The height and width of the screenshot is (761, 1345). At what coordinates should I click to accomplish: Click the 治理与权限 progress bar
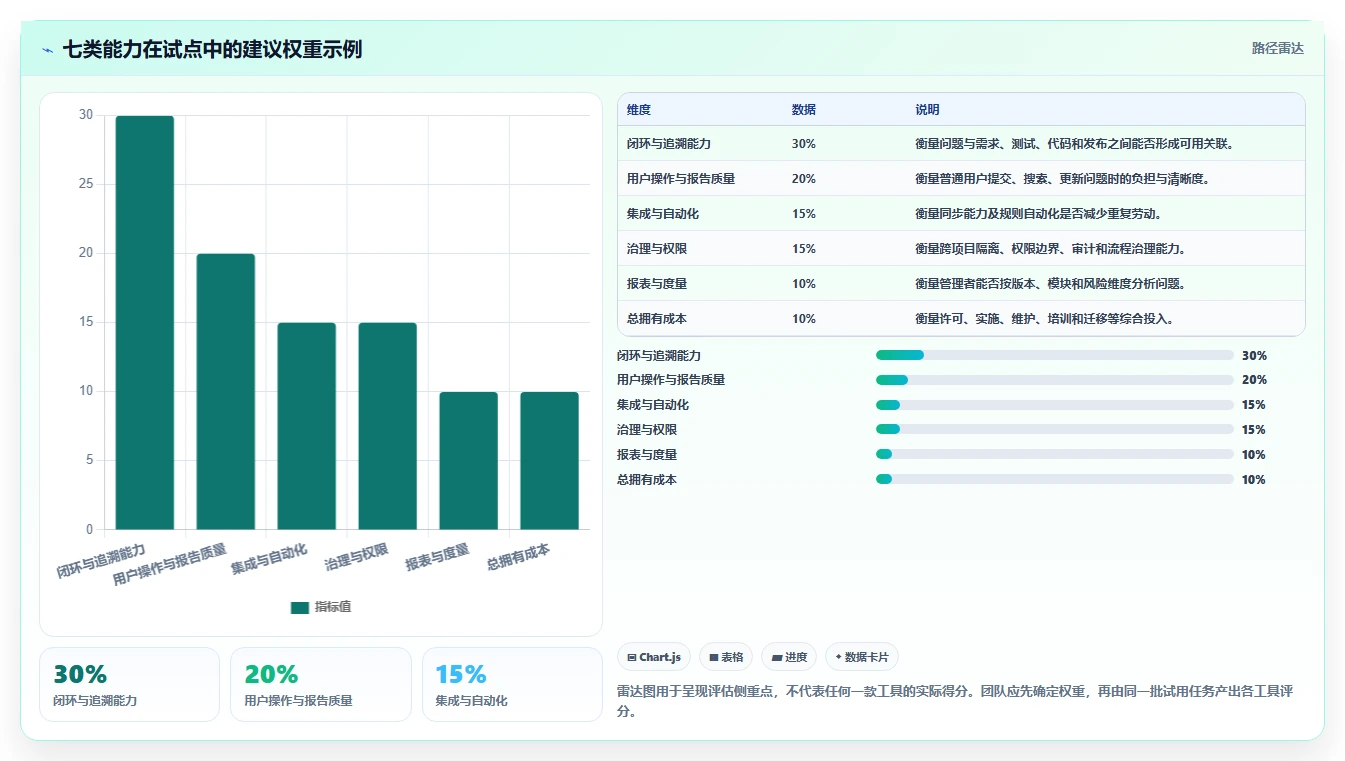[1055, 430]
